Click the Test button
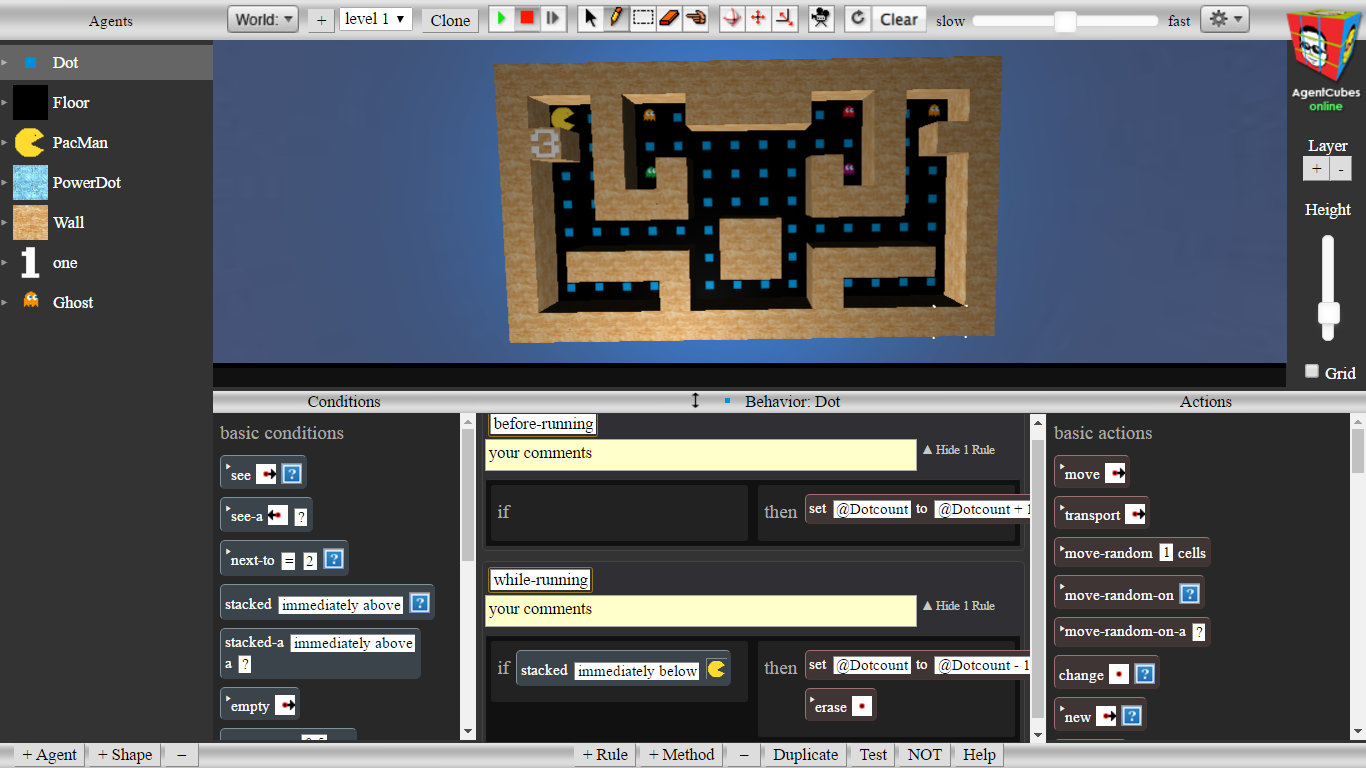The image size is (1366, 768). point(873,755)
